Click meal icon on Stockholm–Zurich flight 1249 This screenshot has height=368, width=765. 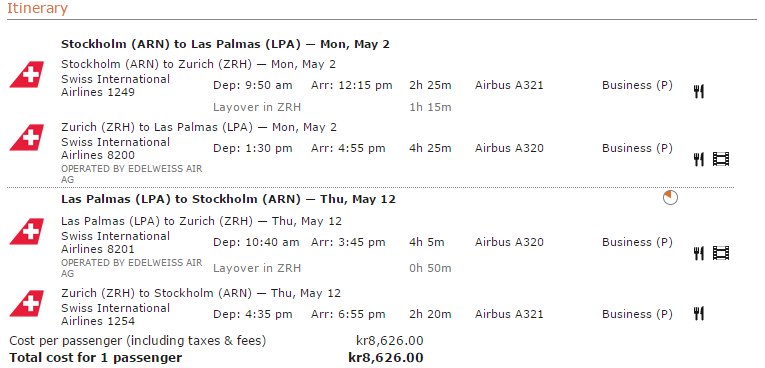(x=699, y=91)
